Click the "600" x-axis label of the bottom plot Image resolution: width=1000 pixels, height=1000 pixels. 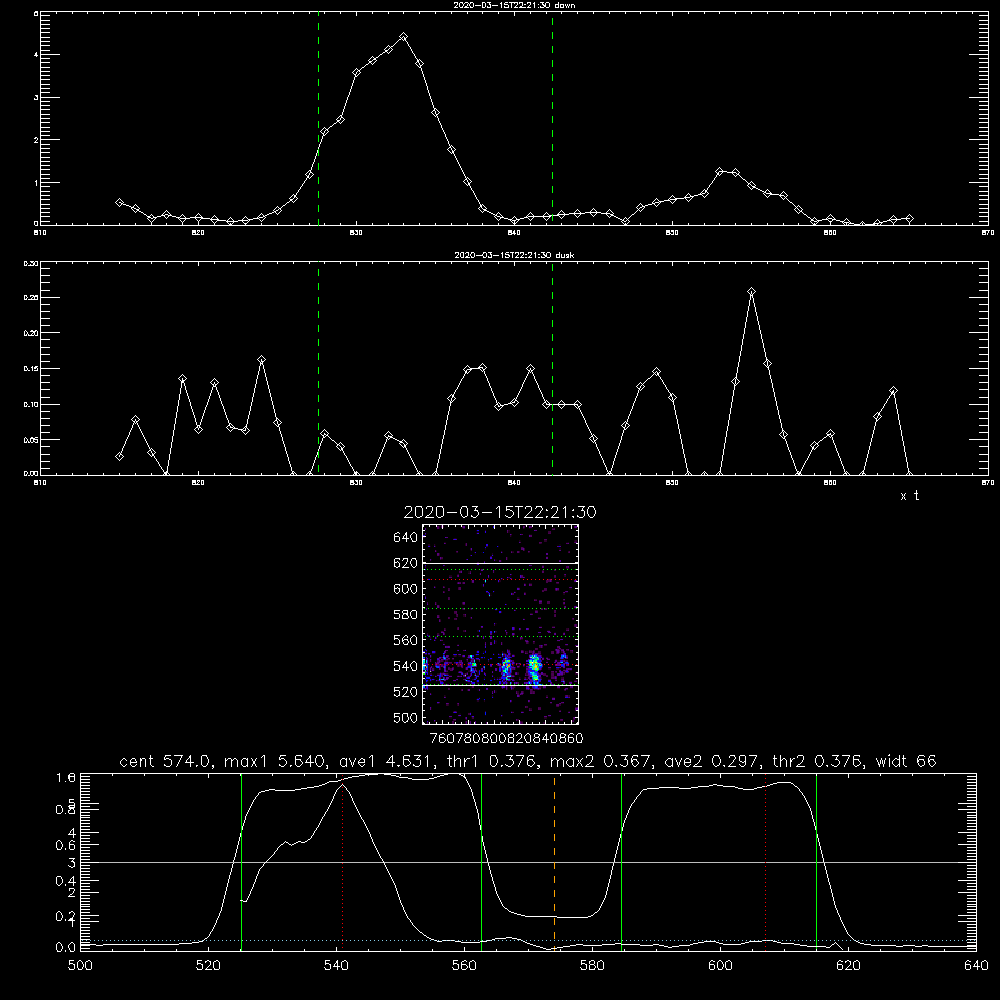point(721,966)
